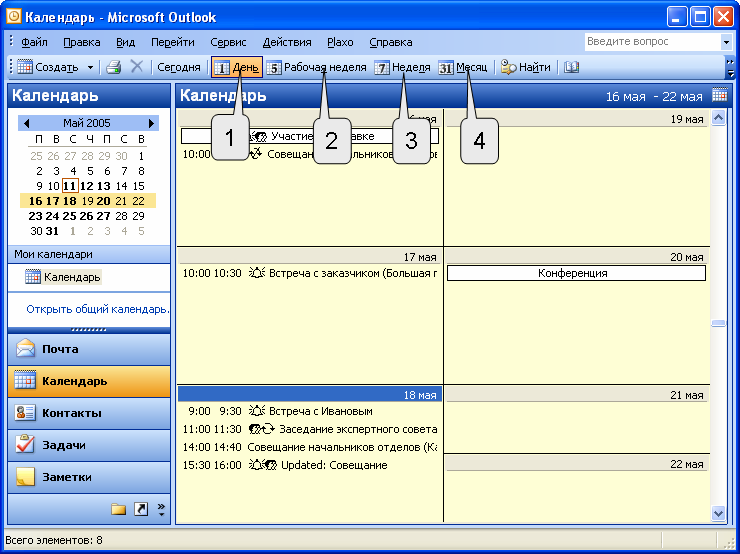Click the Delete X toolbar icon
Viewport: 740px width, 554px height.
136,67
